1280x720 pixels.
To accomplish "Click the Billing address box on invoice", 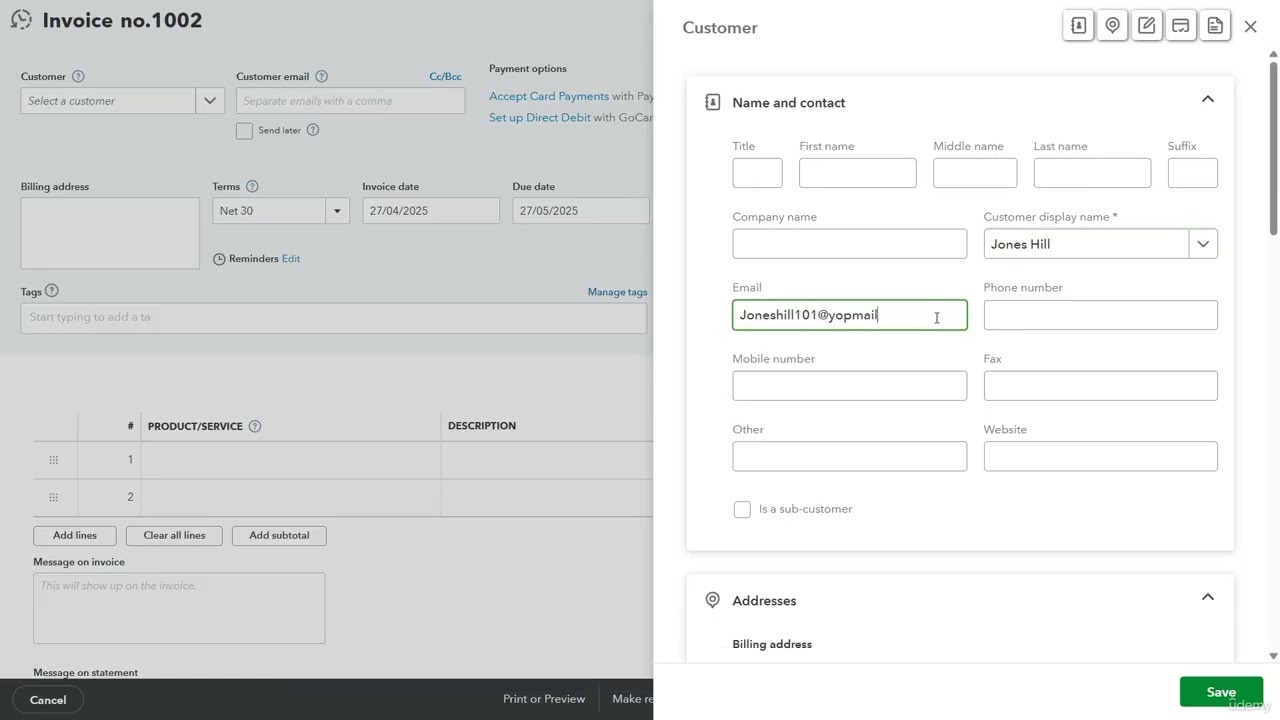I will pyautogui.click(x=110, y=233).
